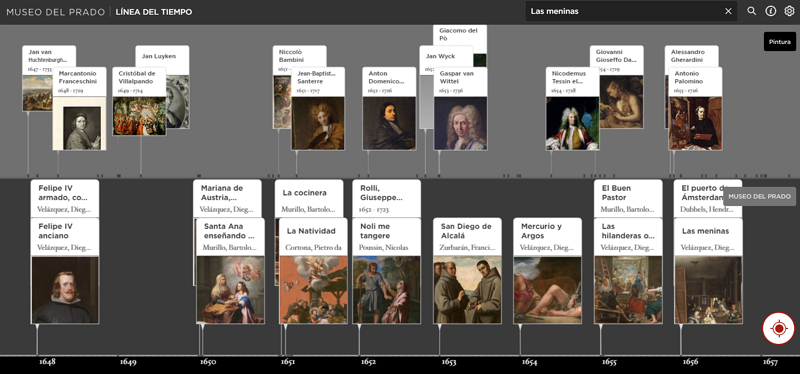Jump to year 1654 on timeline
Image resolution: width=800 pixels, height=374 pixels.
click(530, 362)
